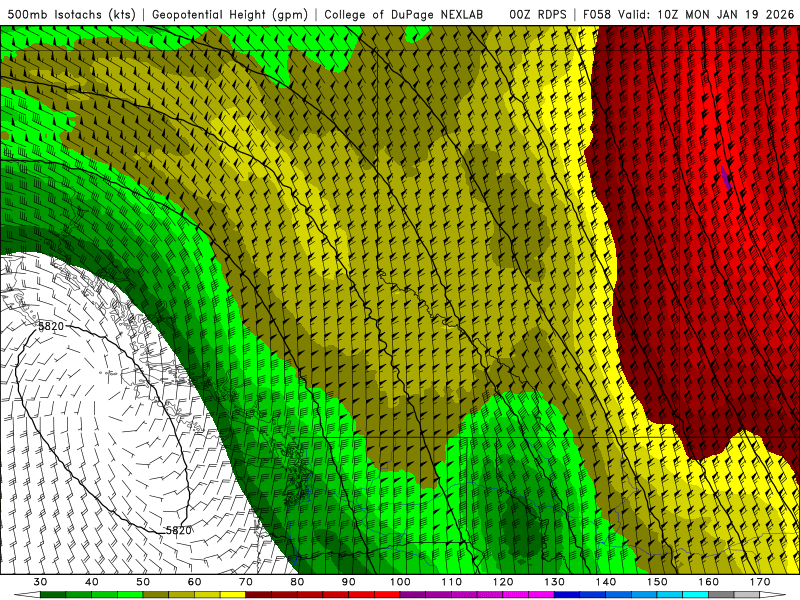800x600 pixels.
Task: Click the bright yellow swatch just before 70
Action: point(233,595)
